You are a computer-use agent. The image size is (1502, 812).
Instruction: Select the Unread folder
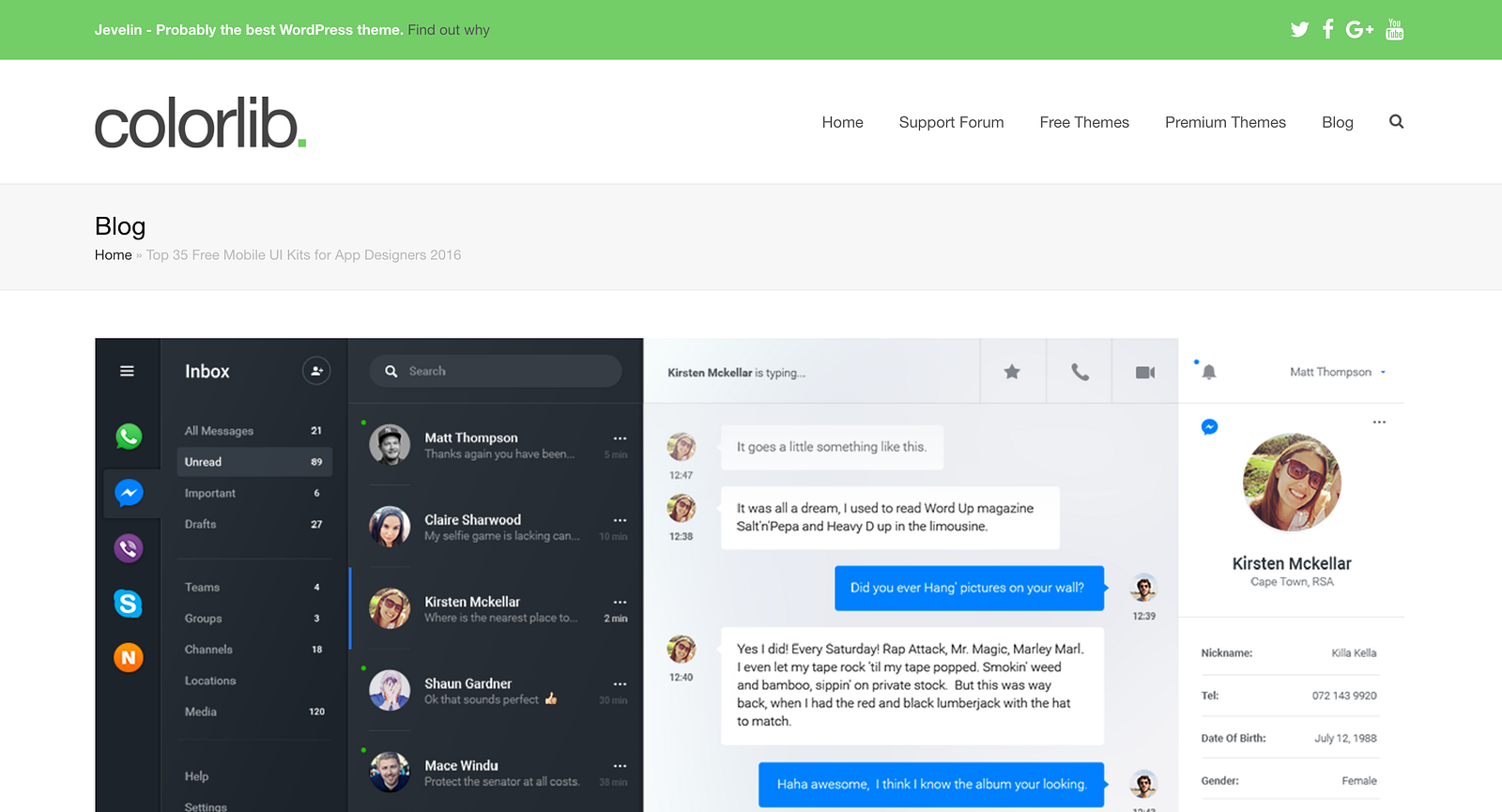coord(253,462)
